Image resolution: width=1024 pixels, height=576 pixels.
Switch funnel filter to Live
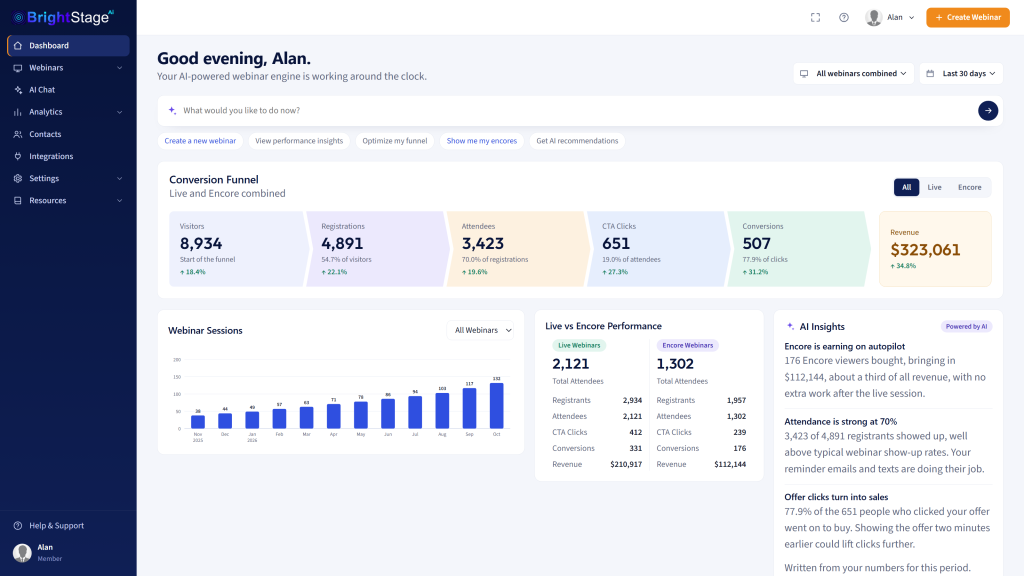(x=935, y=187)
